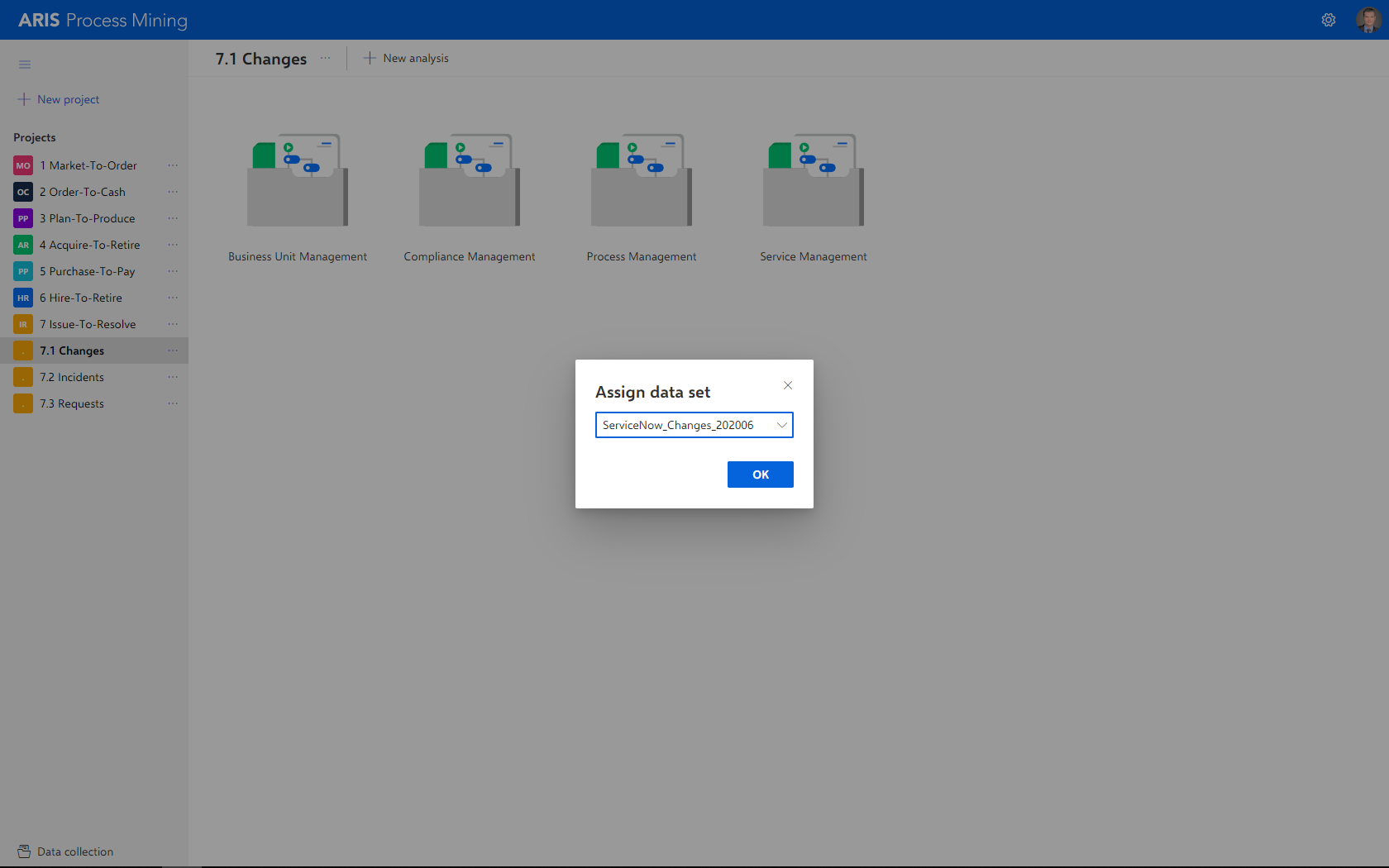Open more options for 5 Purchase-To-Pay

point(173,271)
